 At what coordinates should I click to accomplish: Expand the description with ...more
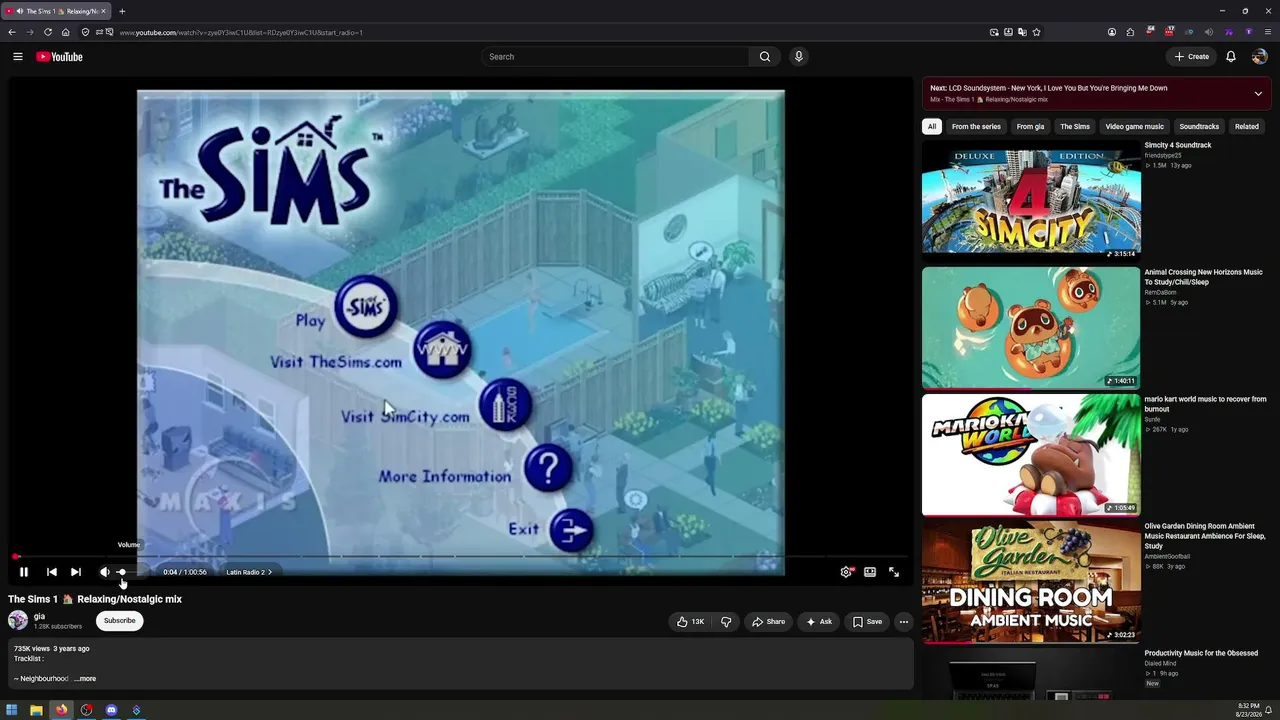tap(86, 679)
